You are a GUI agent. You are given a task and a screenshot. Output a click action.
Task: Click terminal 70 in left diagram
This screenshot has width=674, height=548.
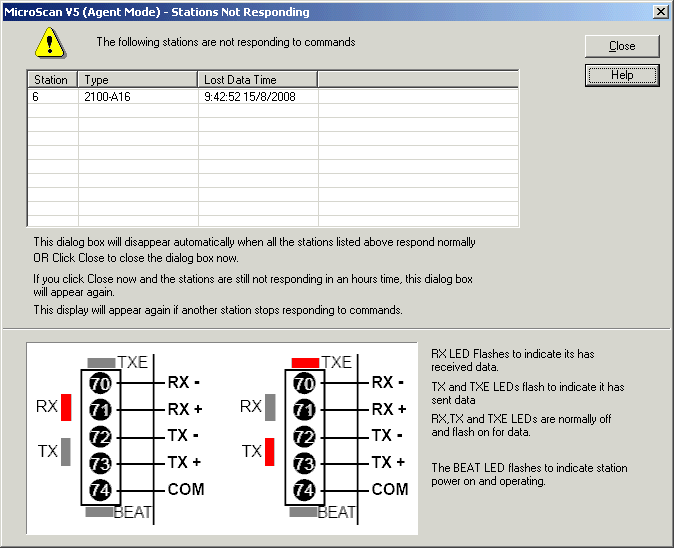click(100, 383)
